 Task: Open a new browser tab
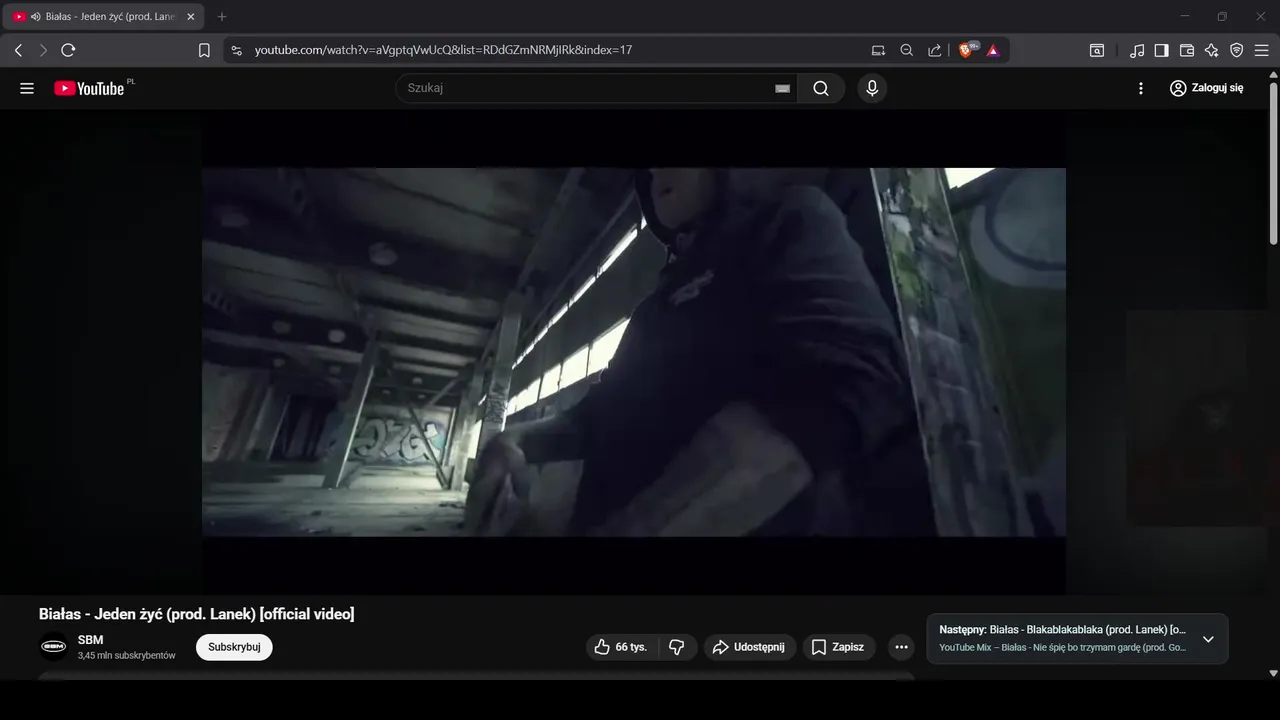222,17
